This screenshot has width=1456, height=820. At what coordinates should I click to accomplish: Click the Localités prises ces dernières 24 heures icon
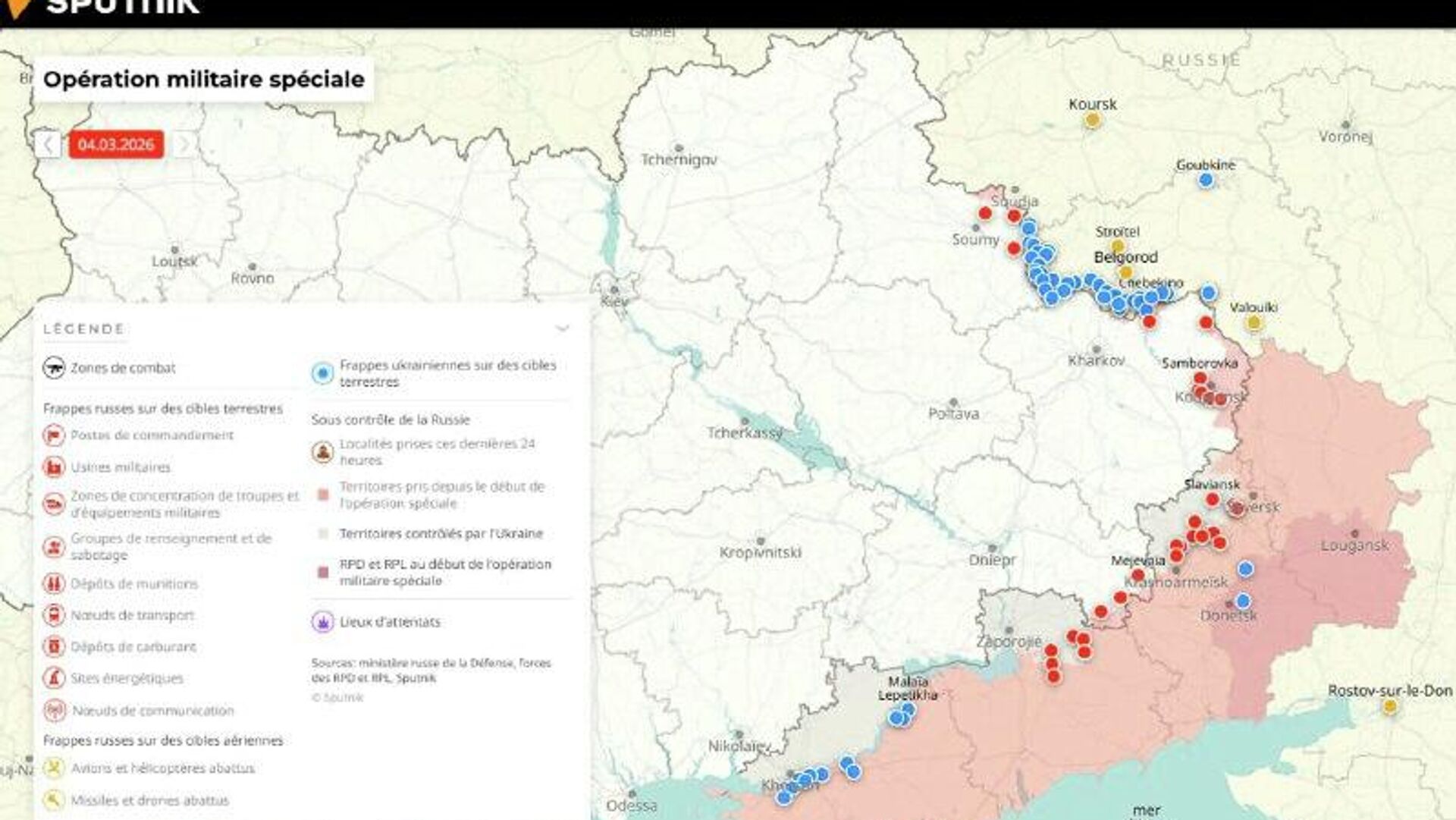pos(323,452)
